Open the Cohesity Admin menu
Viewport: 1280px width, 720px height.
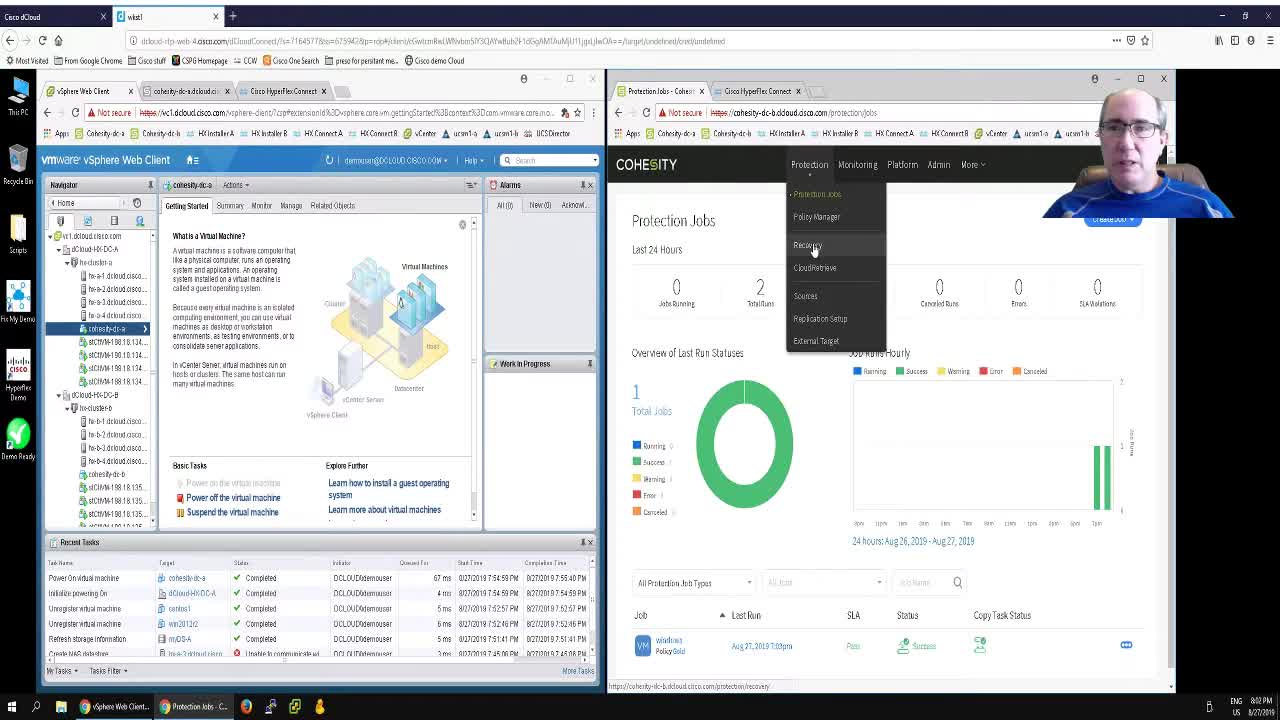(x=938, y=165)
